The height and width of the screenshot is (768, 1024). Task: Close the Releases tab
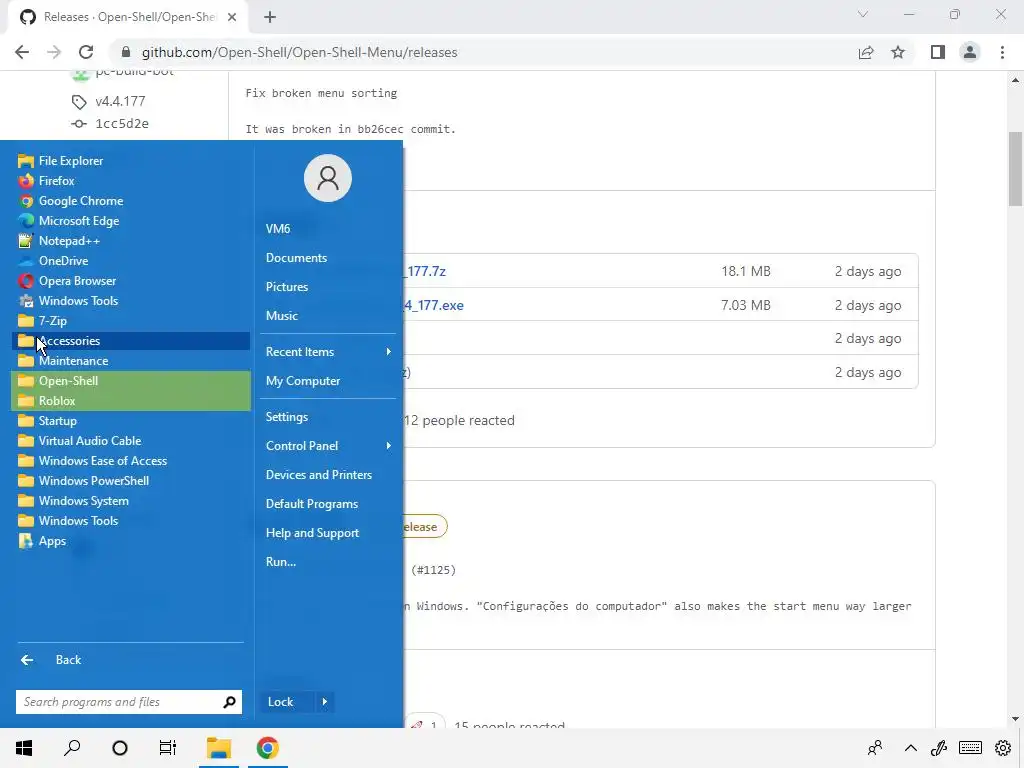coord(232,17)
